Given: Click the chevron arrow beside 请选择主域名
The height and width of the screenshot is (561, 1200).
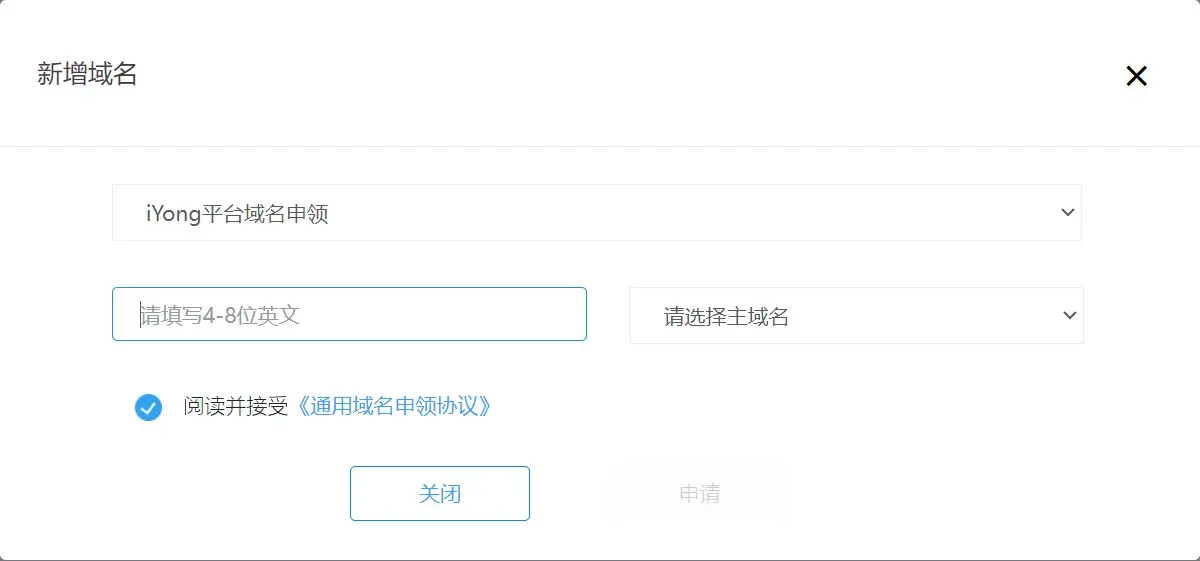Looking at the screenshot, I should (1069, 316).
